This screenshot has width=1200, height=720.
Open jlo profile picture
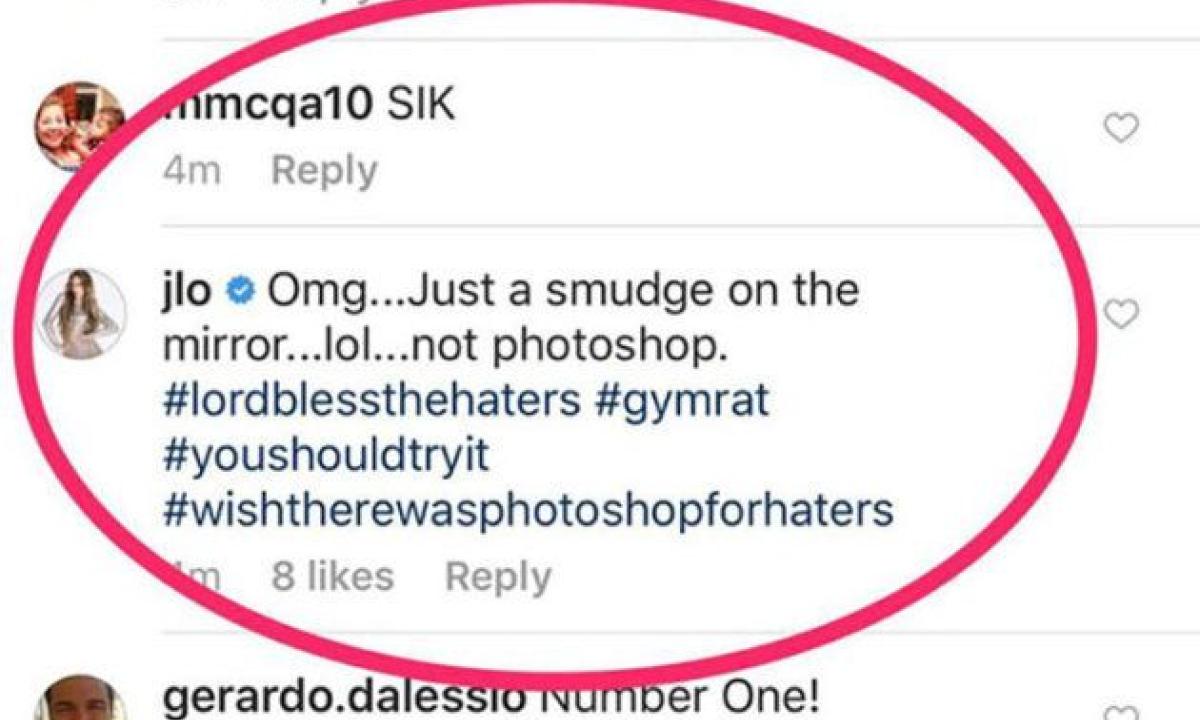(x=82, y=313)
